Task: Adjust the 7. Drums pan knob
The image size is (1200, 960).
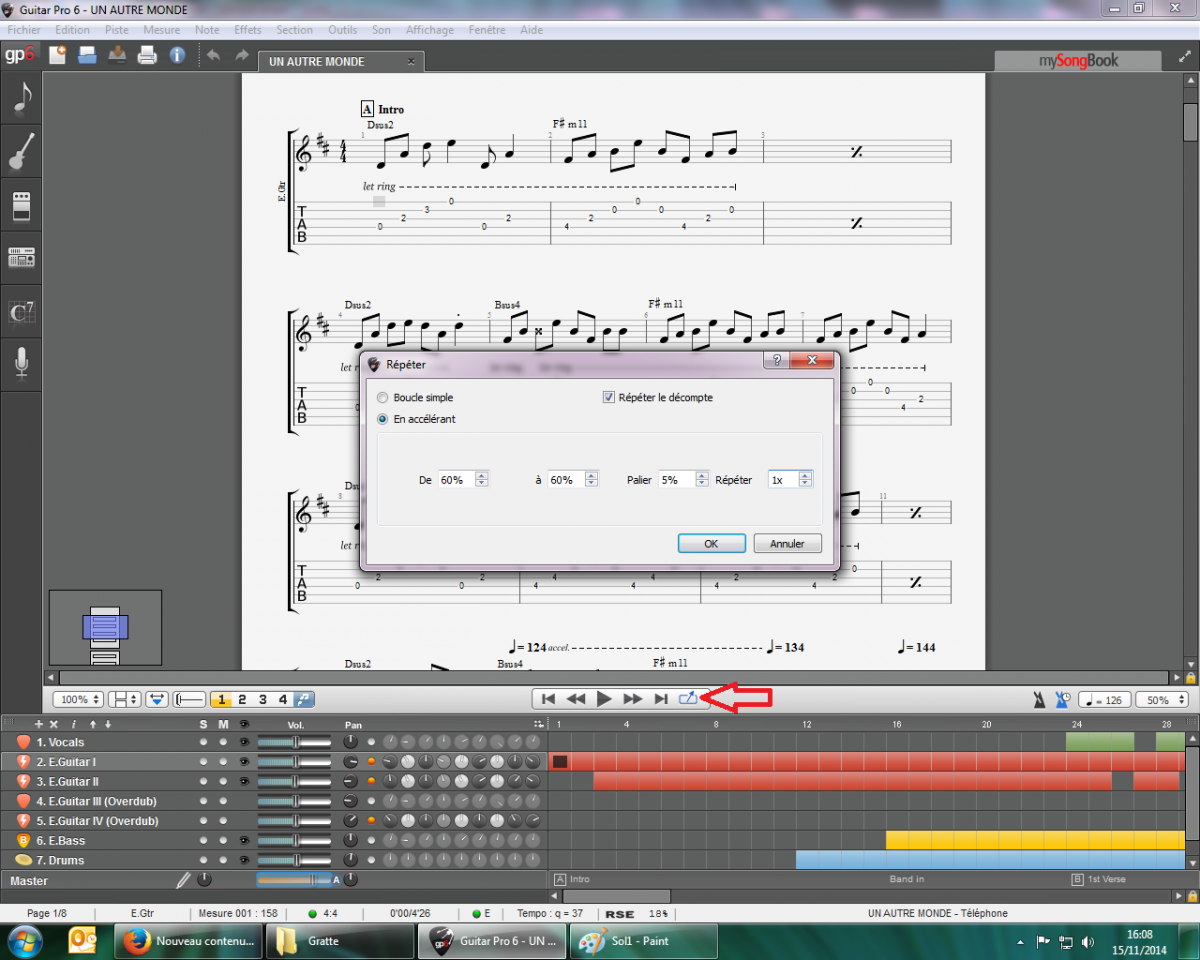Action: pyautogui.click(x=350, y=860)
